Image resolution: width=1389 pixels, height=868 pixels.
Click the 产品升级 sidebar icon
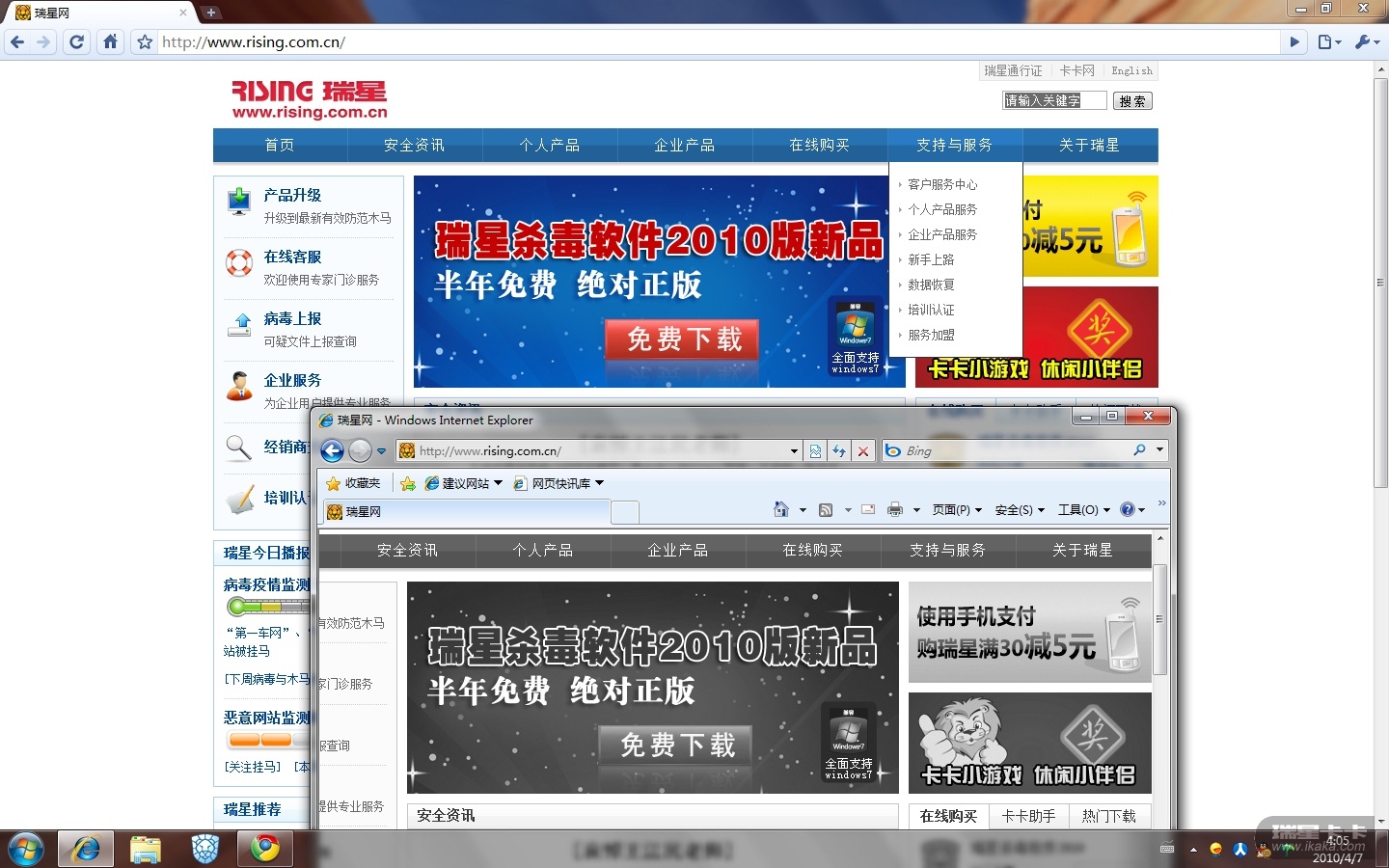239,202
